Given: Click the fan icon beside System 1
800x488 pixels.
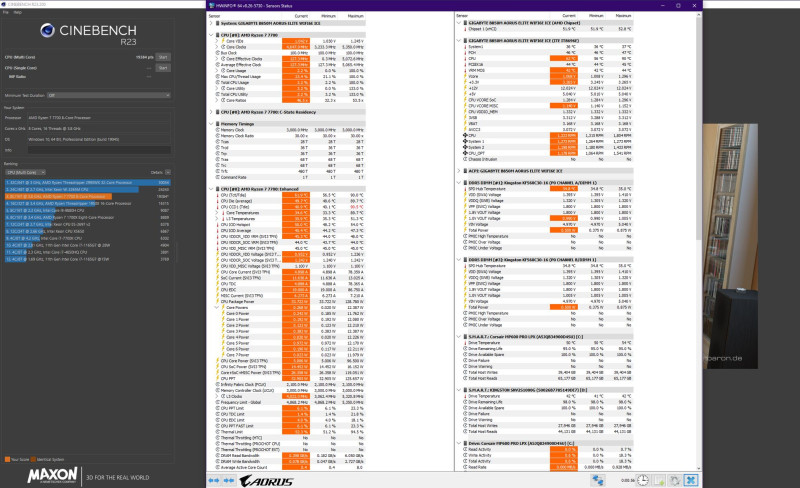Looking at the screenshot, I should coord(465,141).
